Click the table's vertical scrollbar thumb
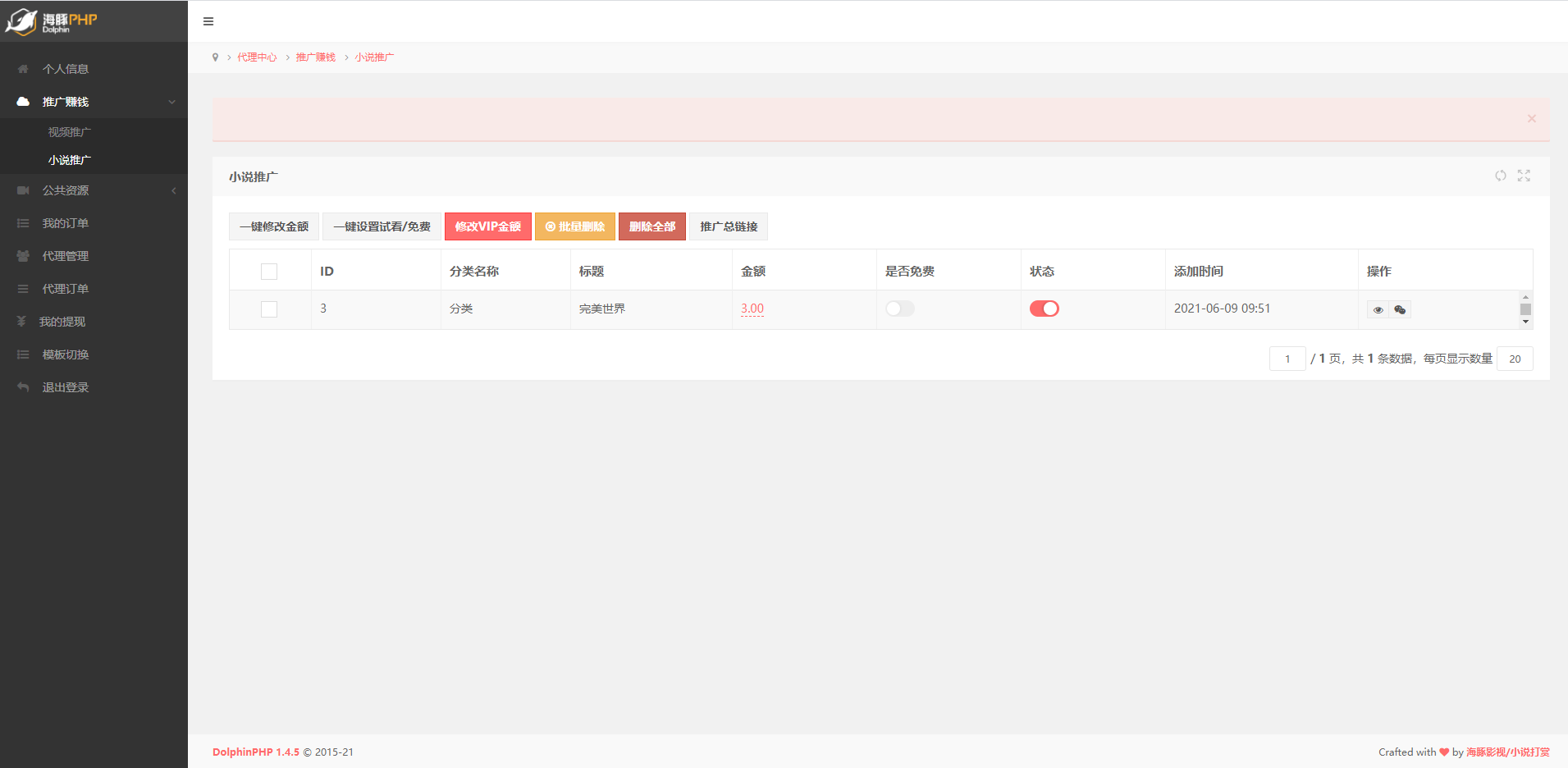This screenshot has height=768, width=1568. tap(1525, 309)
